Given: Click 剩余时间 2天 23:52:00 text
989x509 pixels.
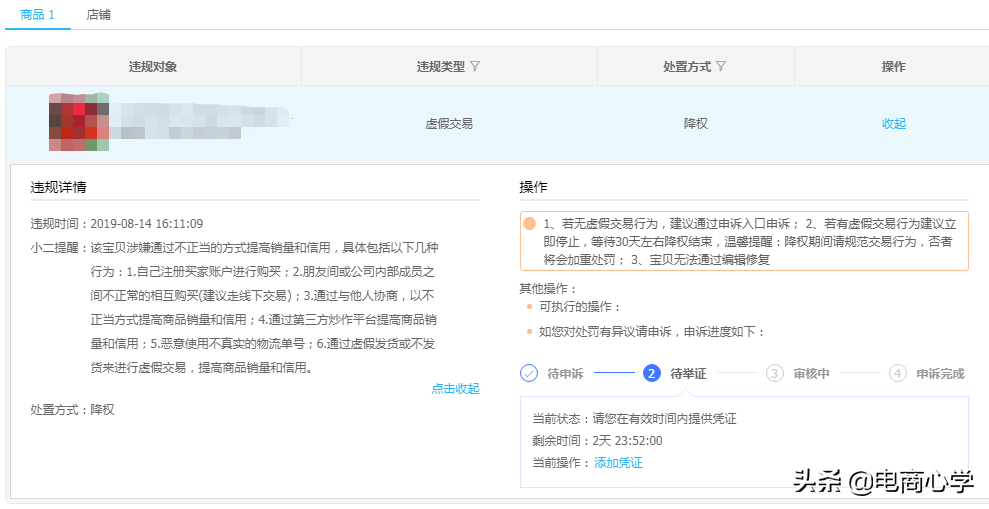Looking at the screenshot, I should coord(597,441).
